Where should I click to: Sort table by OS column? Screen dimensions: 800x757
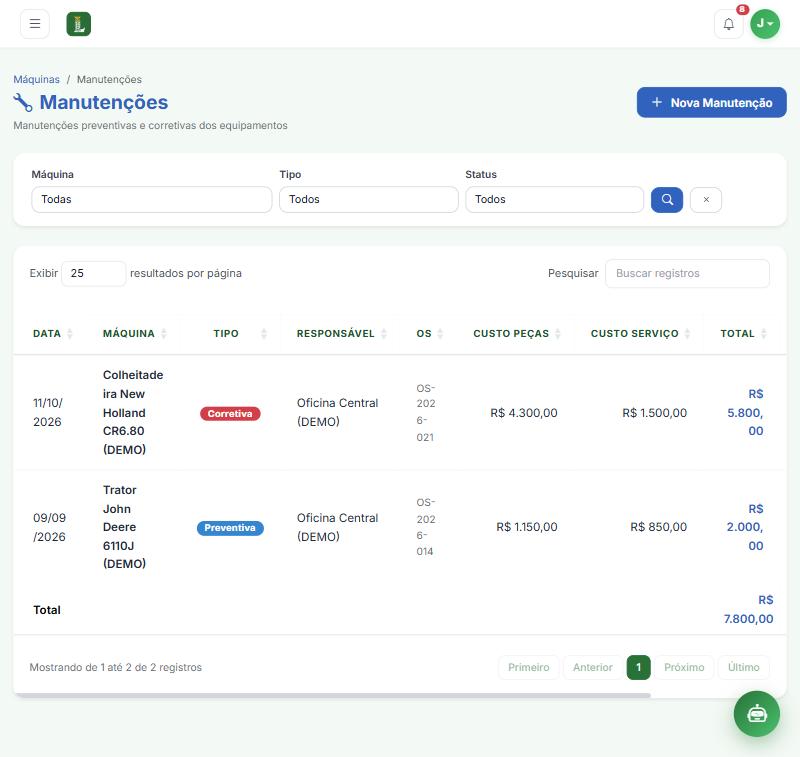pyautogui.click(x=430, y=334)
